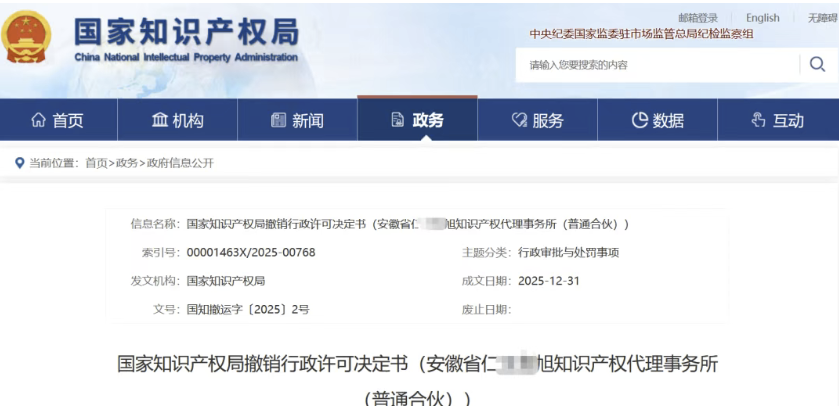Screen dimensions: 839x406
Task: Click the national emblem logo
Action: (x=27, y=40)
